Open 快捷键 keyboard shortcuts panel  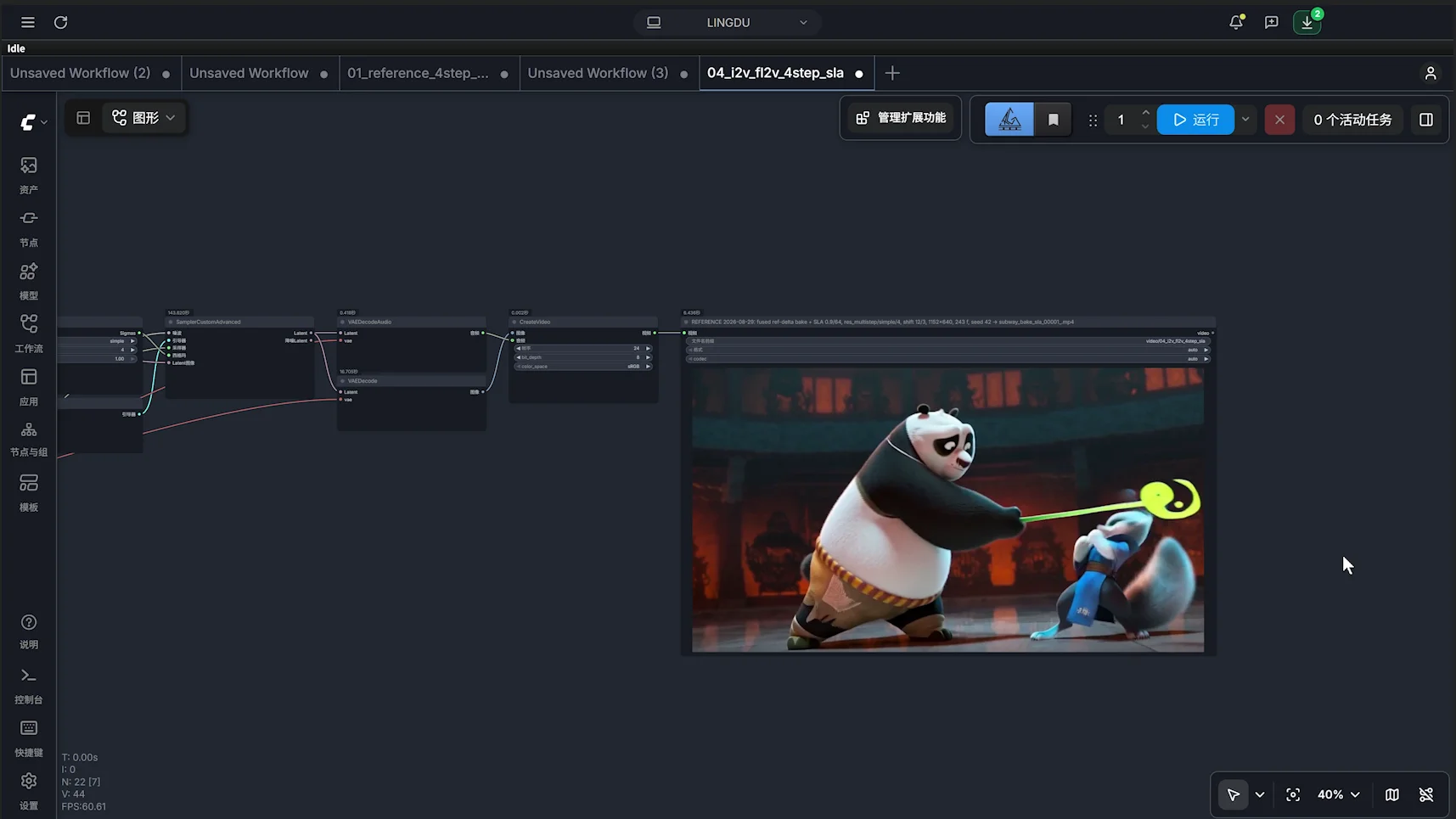[x=29, y=738]
